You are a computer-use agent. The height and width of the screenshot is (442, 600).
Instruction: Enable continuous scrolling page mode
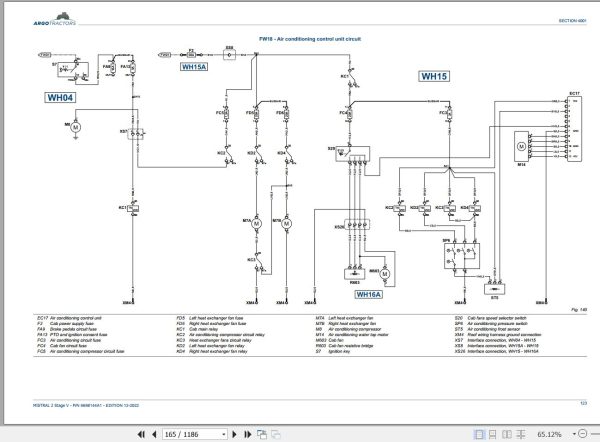point(492,434)
